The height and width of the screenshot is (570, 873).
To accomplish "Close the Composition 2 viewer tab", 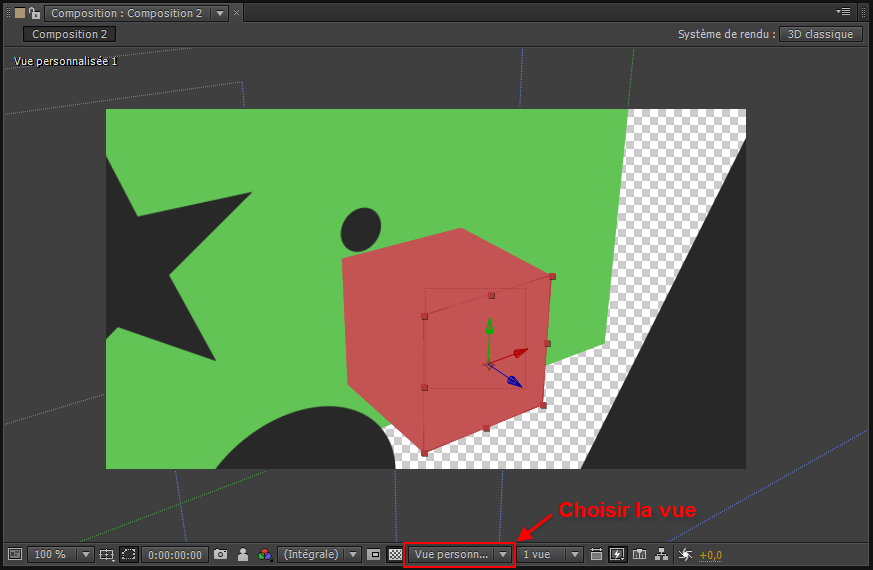I will (x=237, y=13).
